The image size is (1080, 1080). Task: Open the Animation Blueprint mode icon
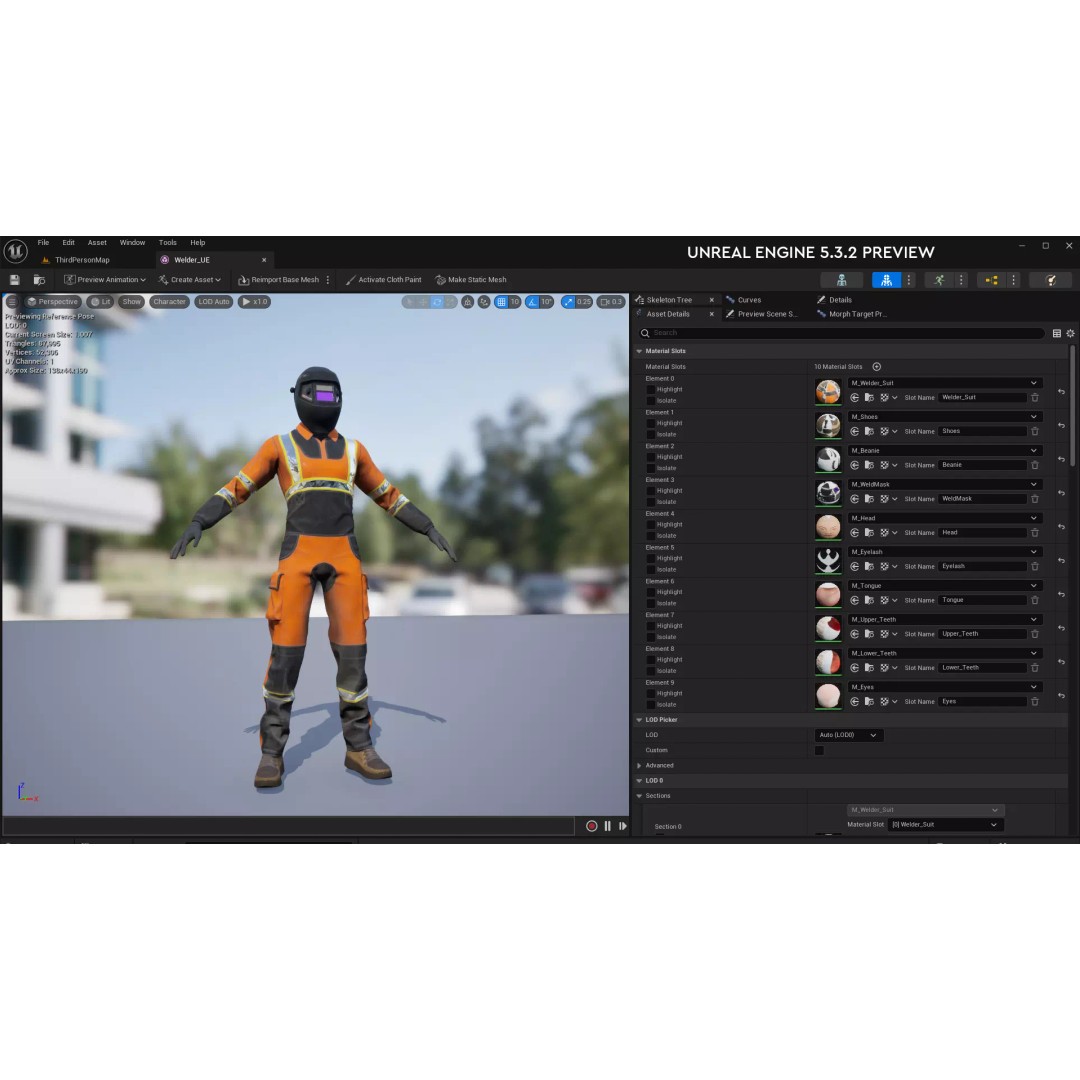991,280
